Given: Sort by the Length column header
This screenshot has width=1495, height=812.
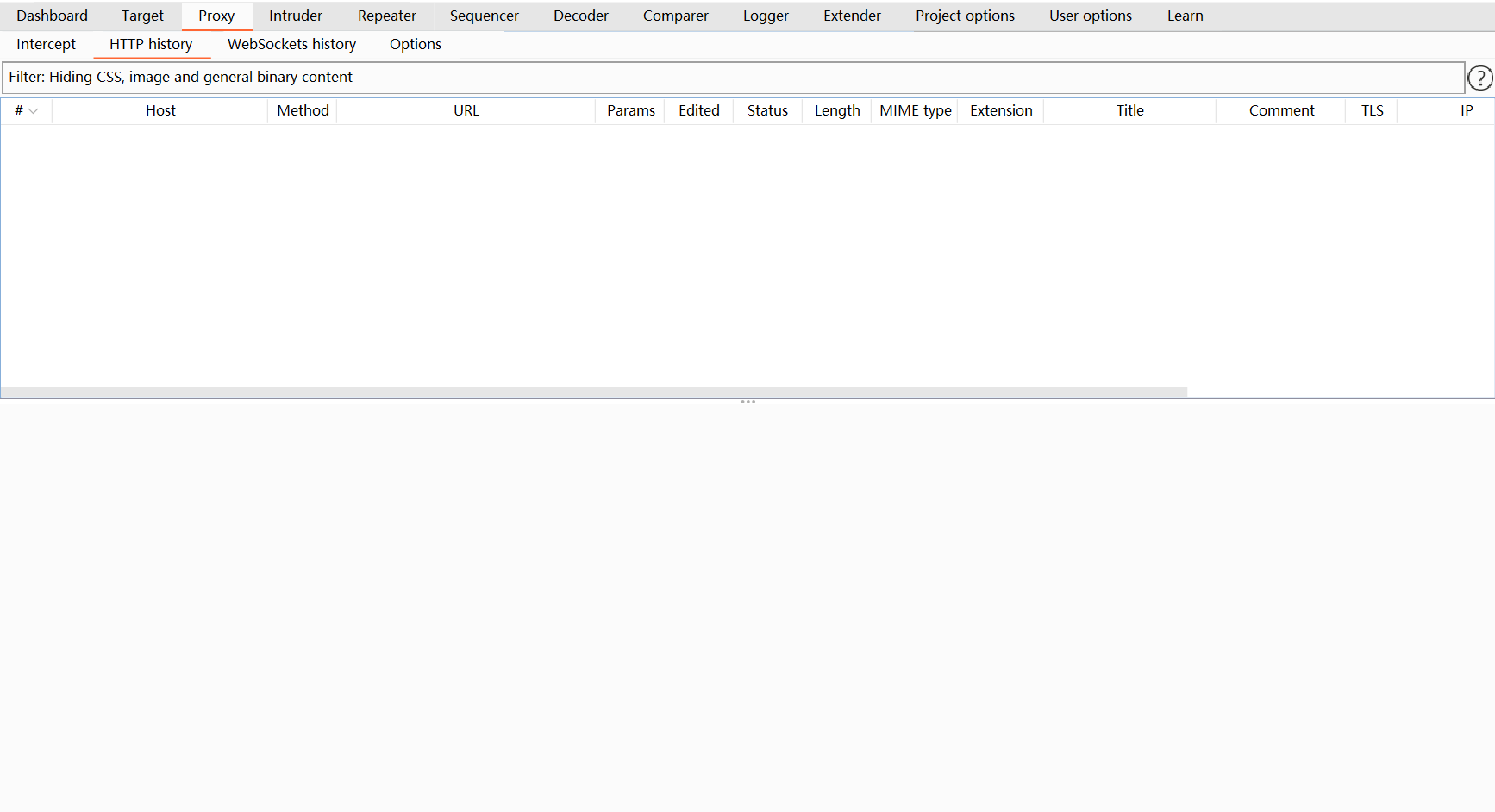Looking at the screenshot, I should (837, 110).
